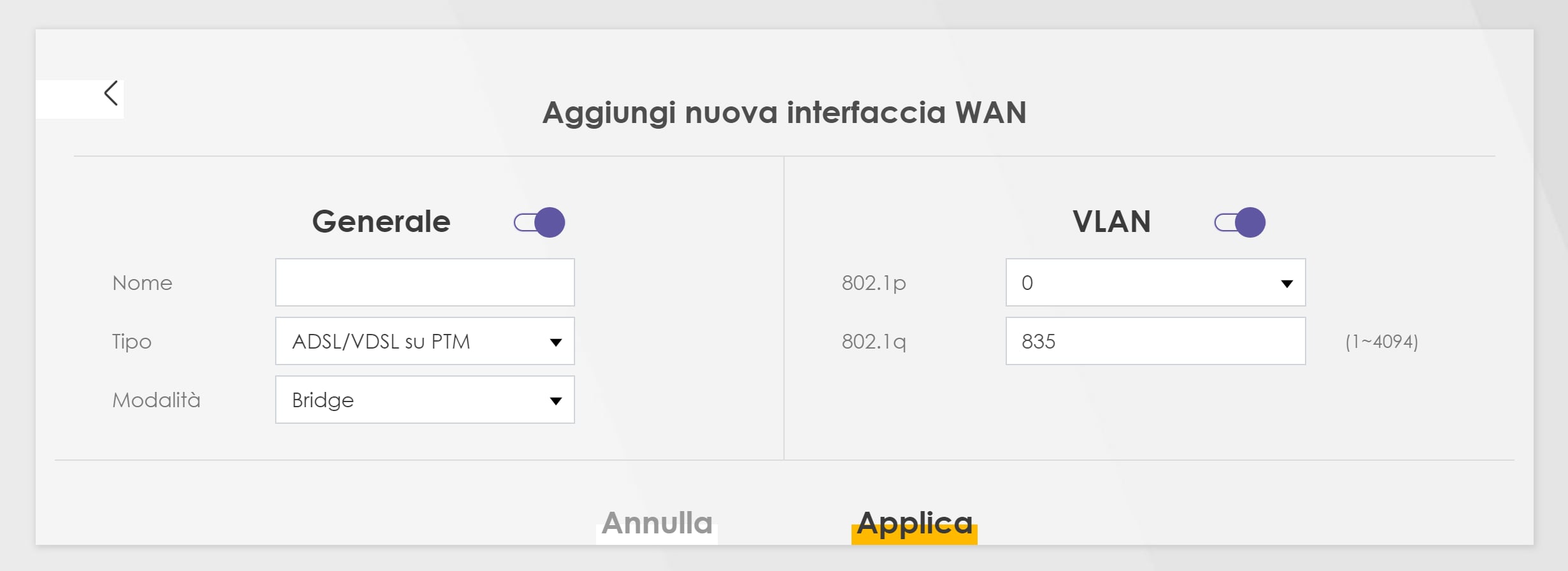Toggle the Generale switch off

point(539,222)
